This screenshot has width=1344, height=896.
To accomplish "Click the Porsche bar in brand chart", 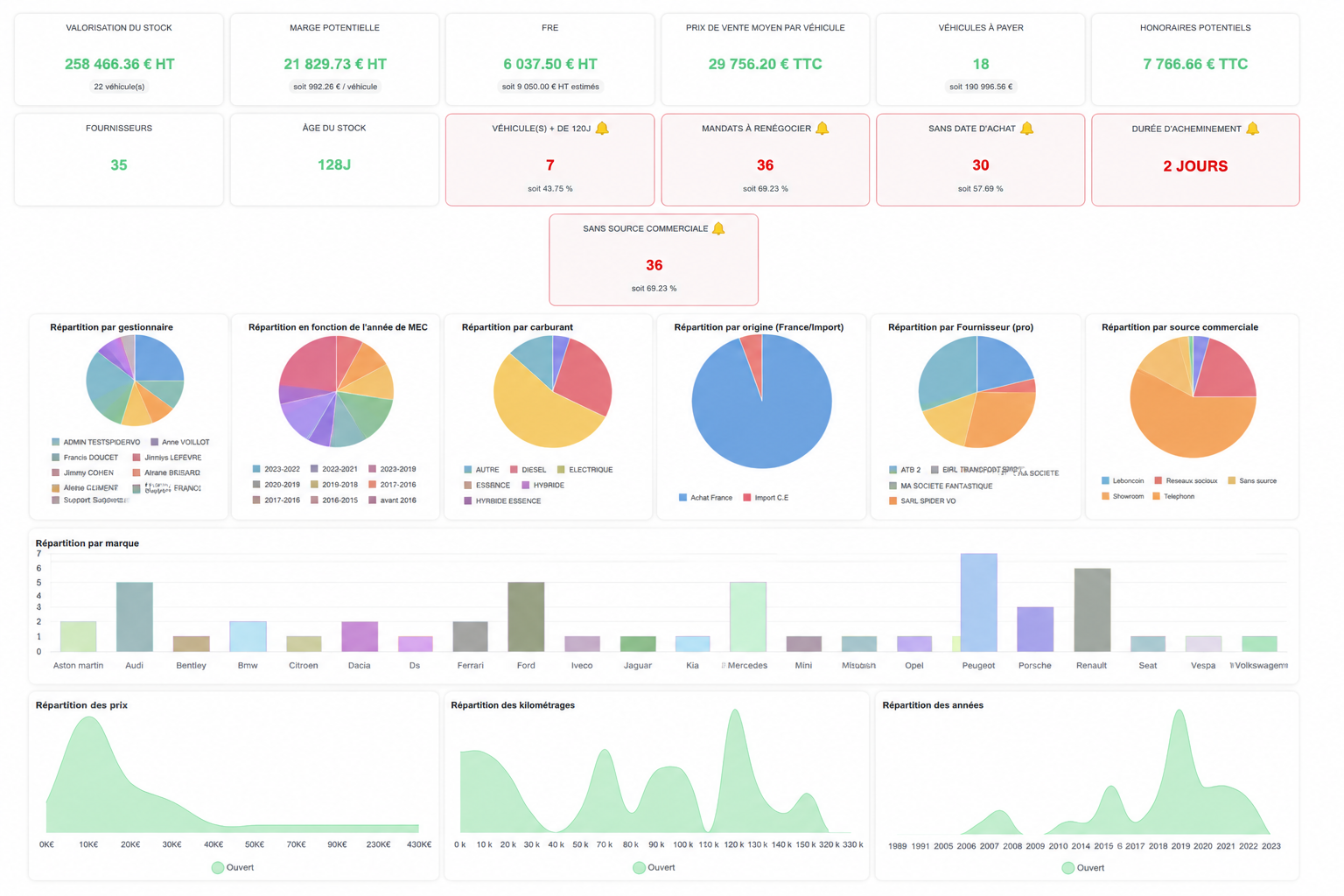I will (x=1035, y=629).
